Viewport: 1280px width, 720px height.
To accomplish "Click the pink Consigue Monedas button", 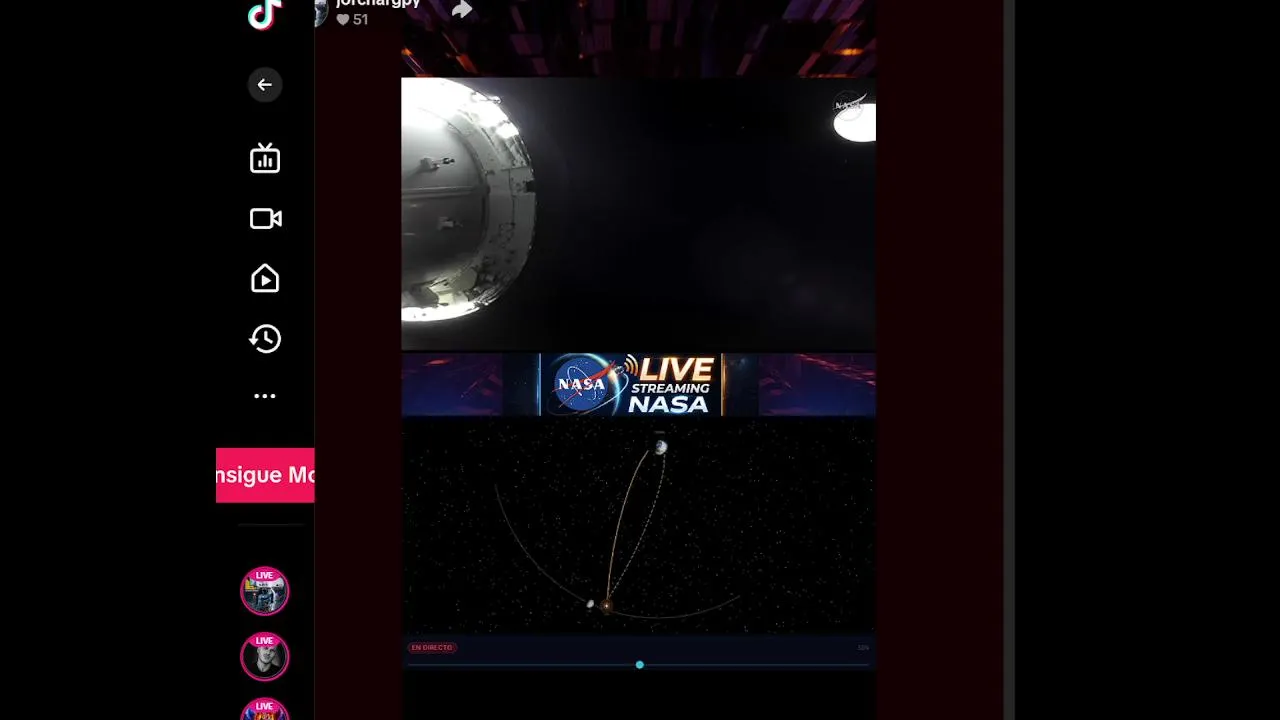I will (265, 475).
